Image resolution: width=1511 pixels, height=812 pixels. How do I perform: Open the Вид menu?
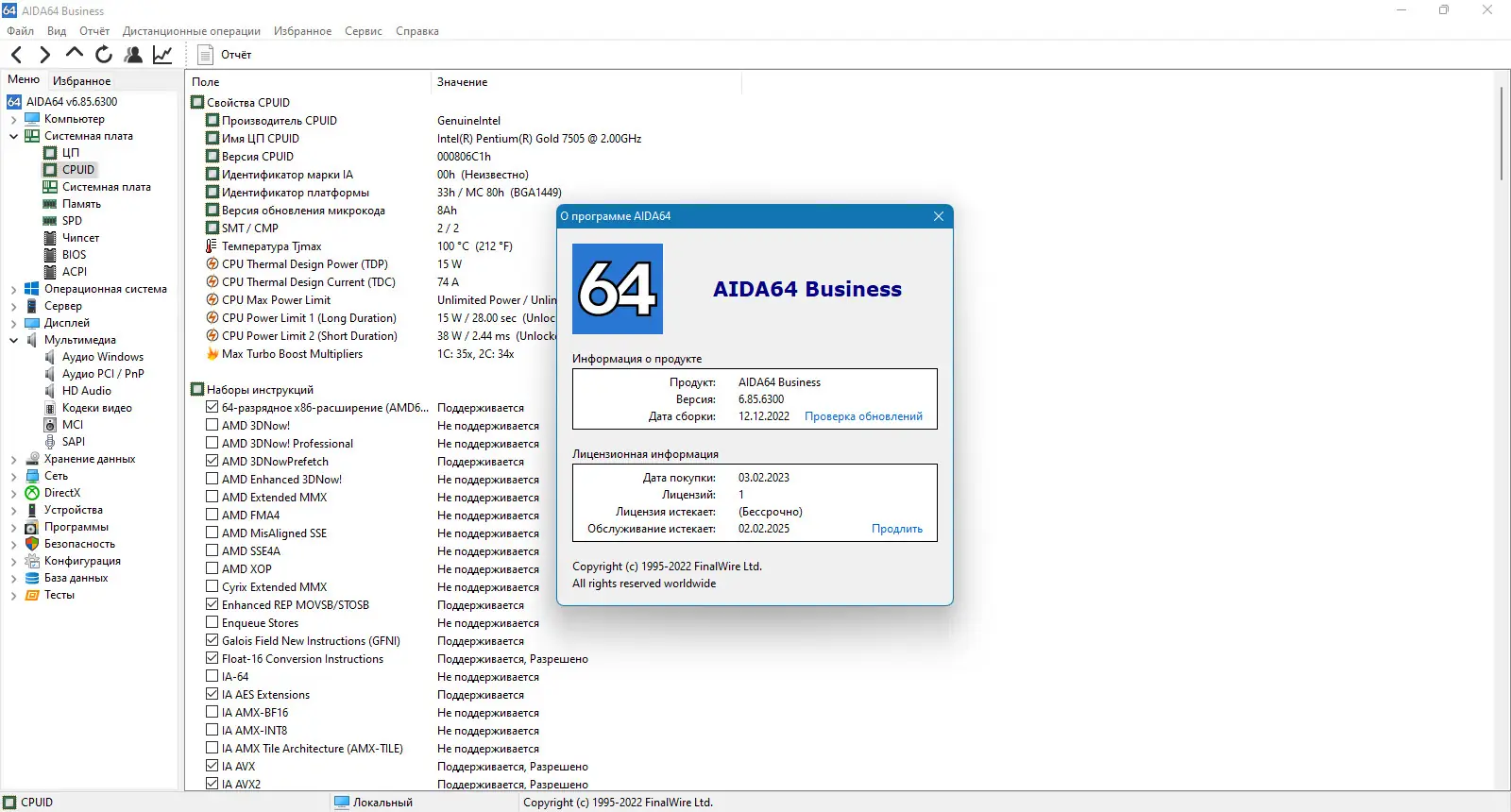click(x=57, y=31)
